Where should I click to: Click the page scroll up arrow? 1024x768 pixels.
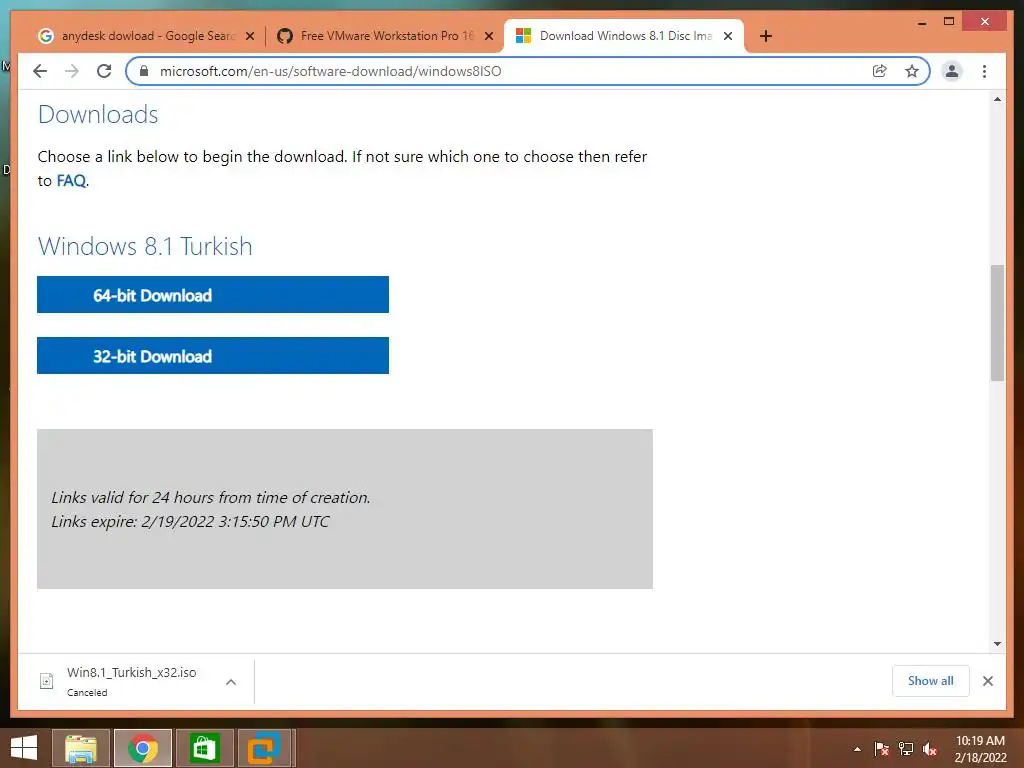click(x=997, y=99)
